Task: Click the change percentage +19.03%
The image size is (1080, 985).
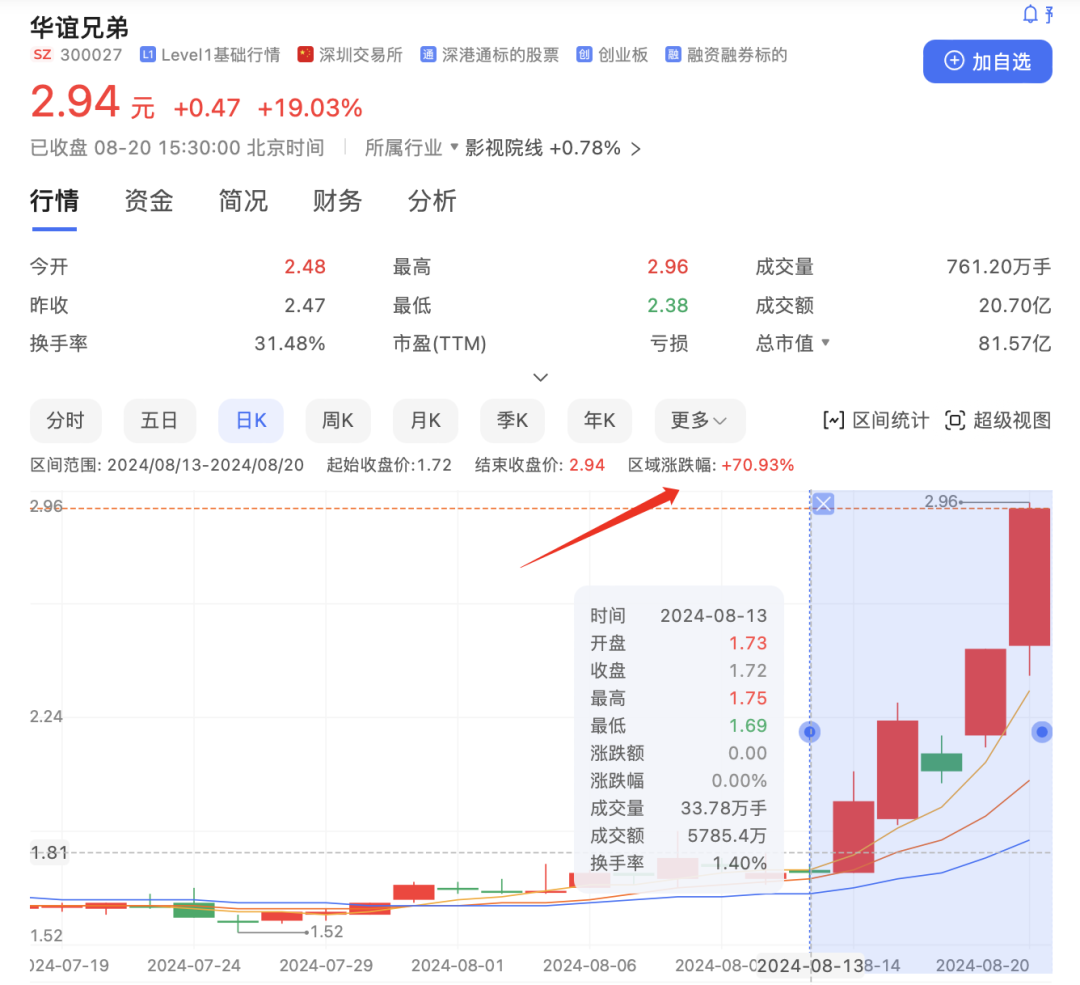Action: (x=310, y=108)
